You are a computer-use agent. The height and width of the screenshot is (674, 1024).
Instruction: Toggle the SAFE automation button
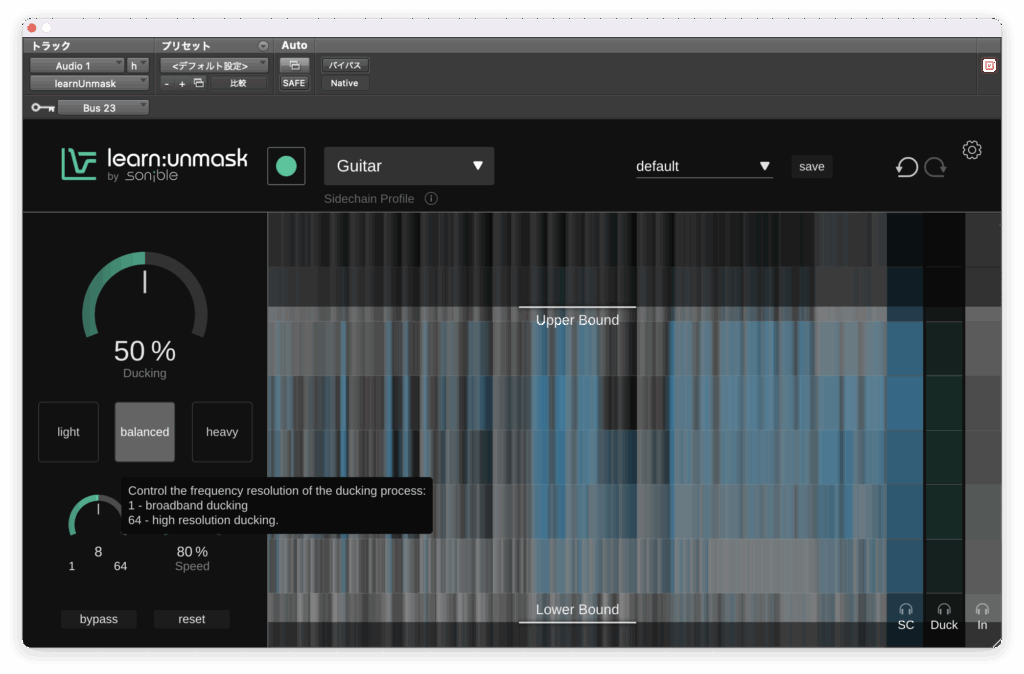click(x=294, y=83)
